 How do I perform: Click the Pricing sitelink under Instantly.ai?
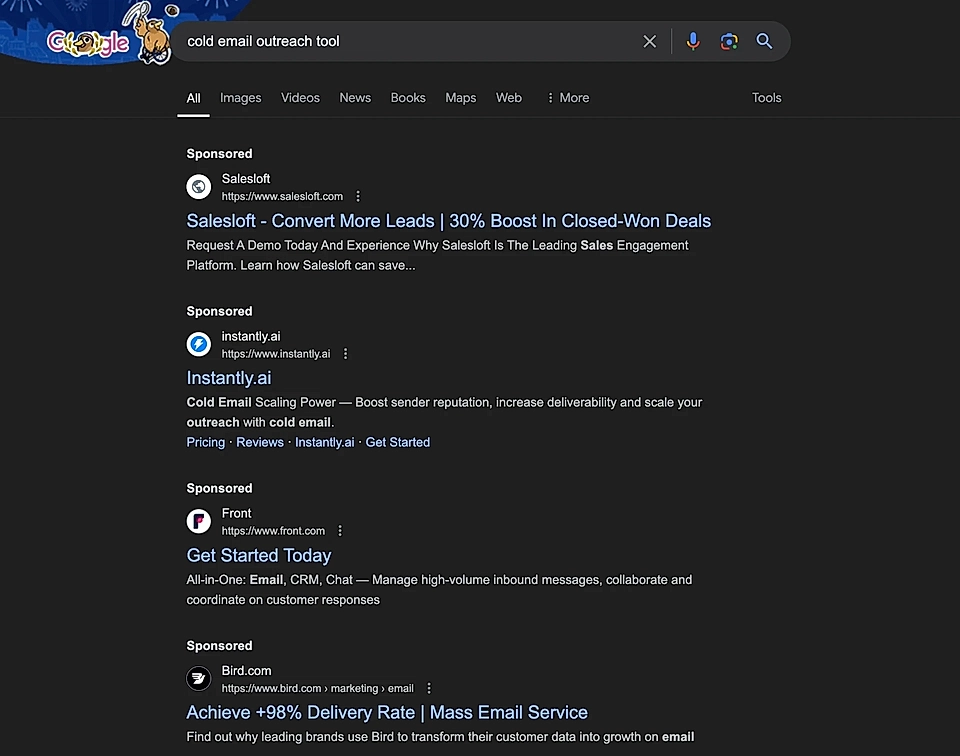[x=205, y=441]
